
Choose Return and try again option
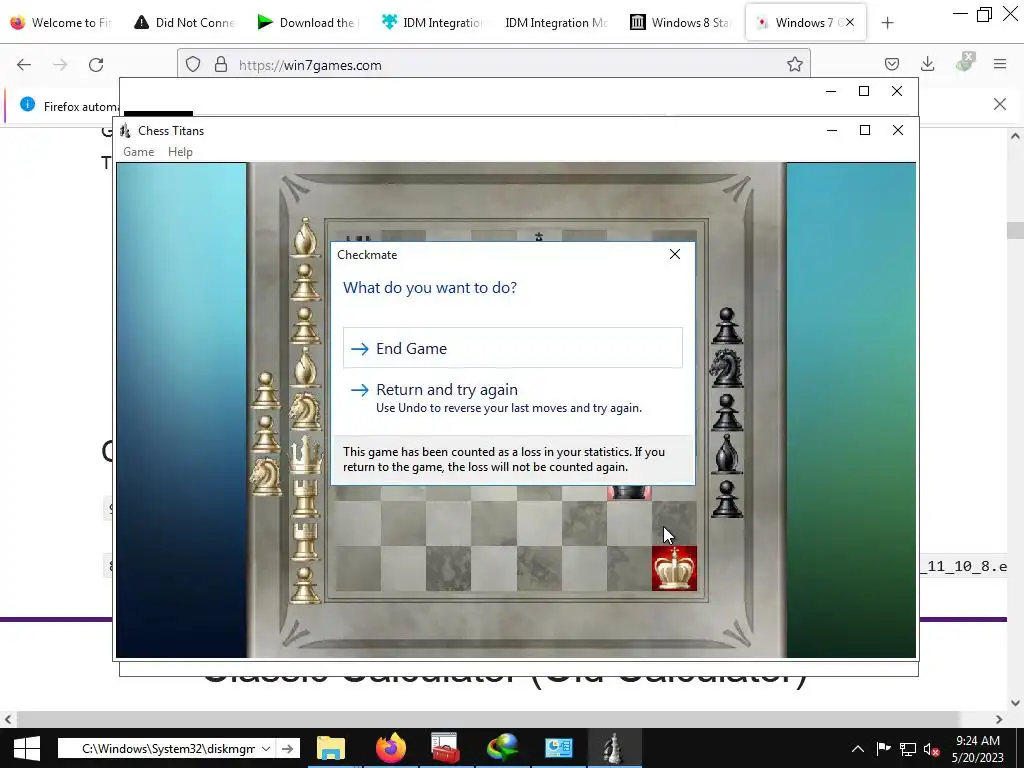click(513, 398)
